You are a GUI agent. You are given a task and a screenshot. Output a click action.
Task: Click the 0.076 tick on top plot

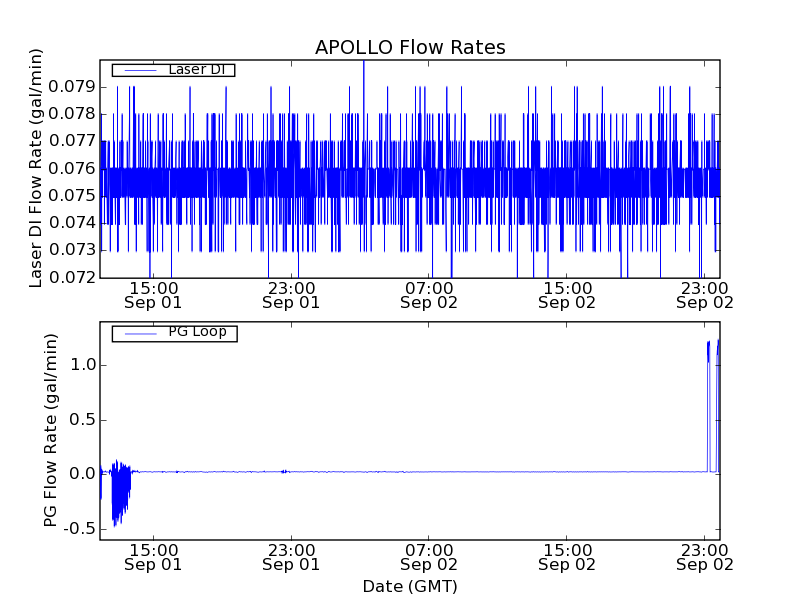pos(72,168)
